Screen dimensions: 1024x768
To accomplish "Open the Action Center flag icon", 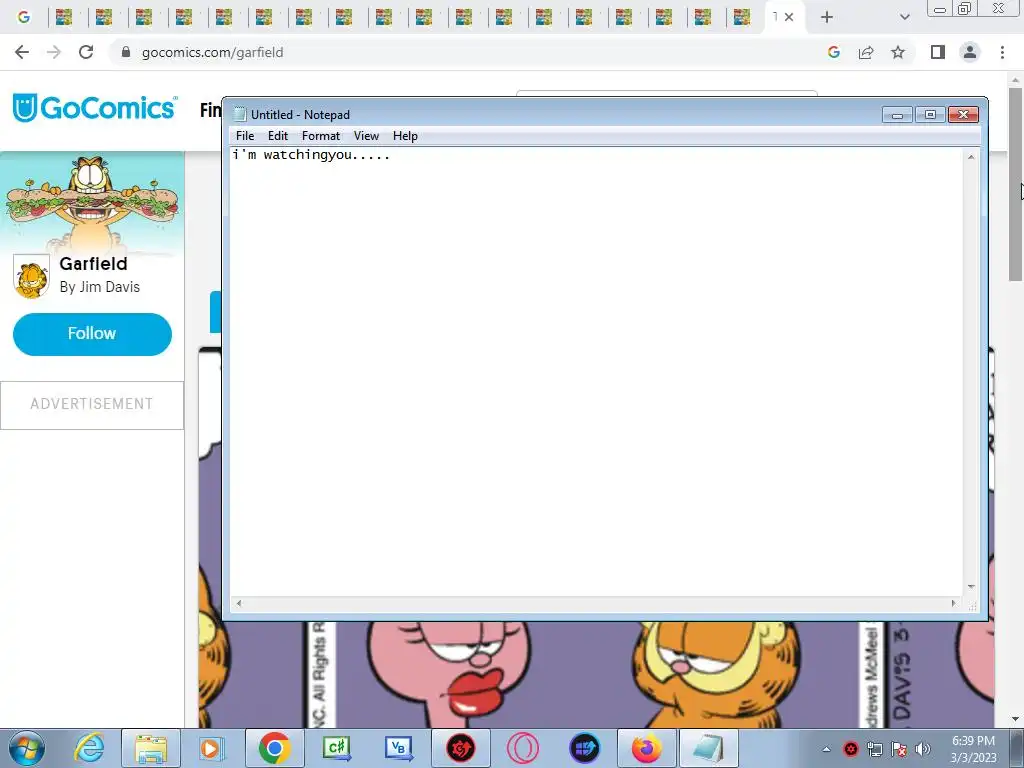I will click(x=899, y=749).
